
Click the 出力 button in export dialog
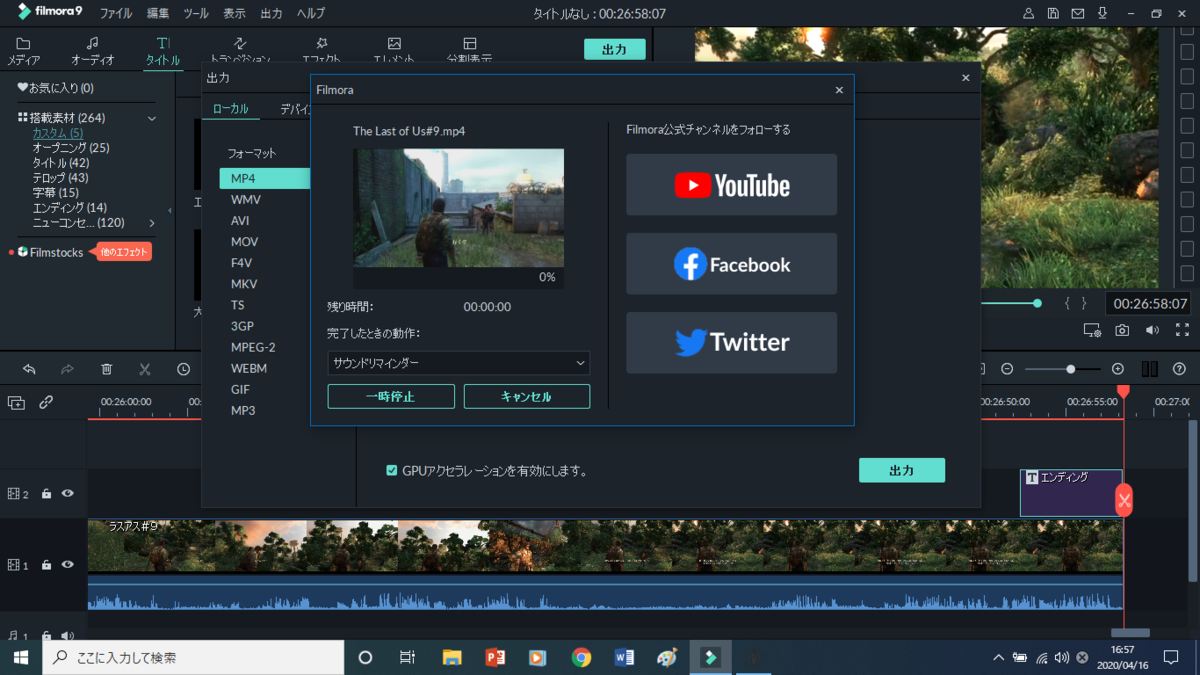point(902,470)
